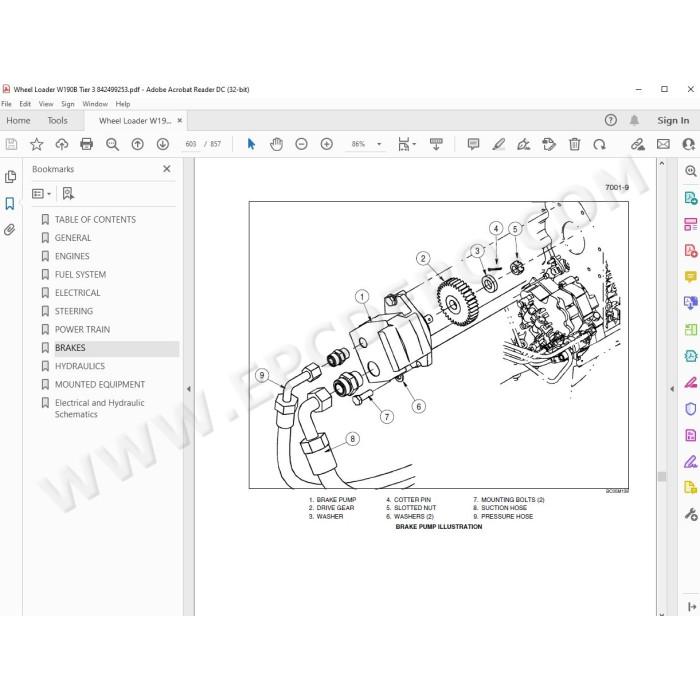Click the Sign In button
The image size is (700, 700).
point(673,121)
